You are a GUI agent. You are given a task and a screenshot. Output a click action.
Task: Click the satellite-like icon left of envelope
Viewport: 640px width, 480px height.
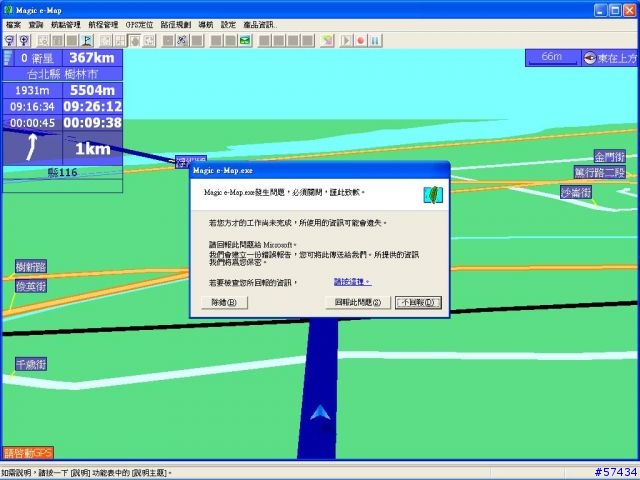182,40
